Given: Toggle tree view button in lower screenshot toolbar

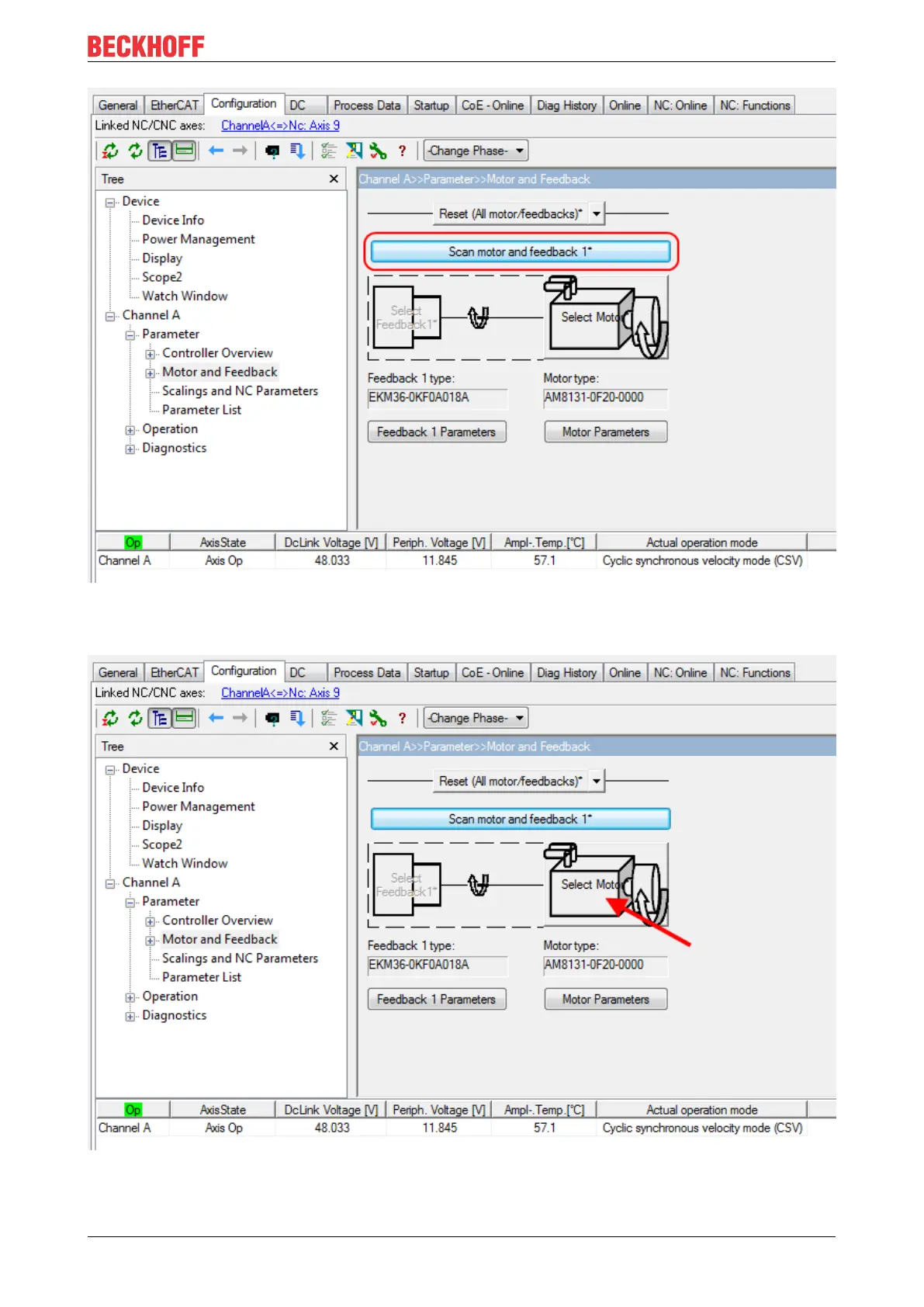Looking at the screenshot, I should [159, 718].
